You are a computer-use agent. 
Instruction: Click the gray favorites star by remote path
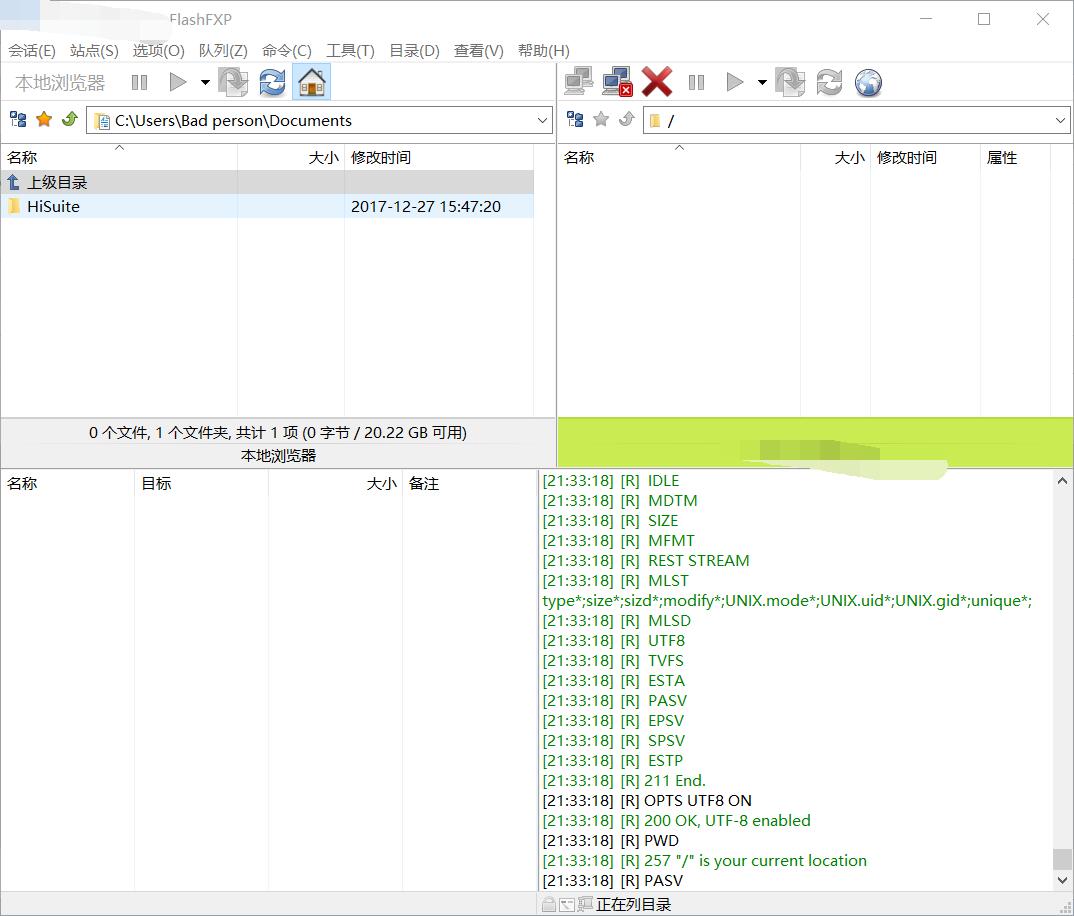click(601, 120)
